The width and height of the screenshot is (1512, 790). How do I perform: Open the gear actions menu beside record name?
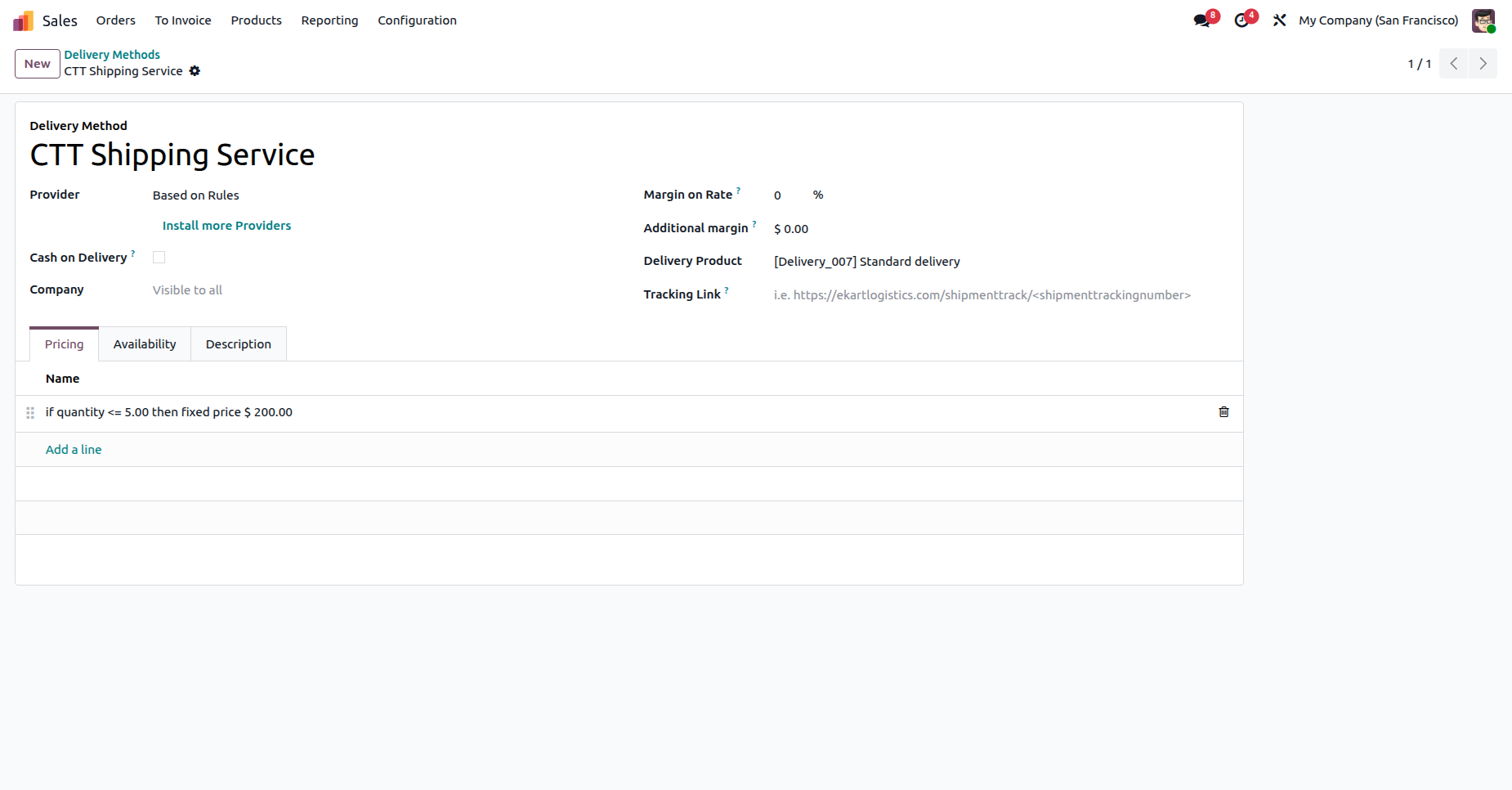click(195, 71)
